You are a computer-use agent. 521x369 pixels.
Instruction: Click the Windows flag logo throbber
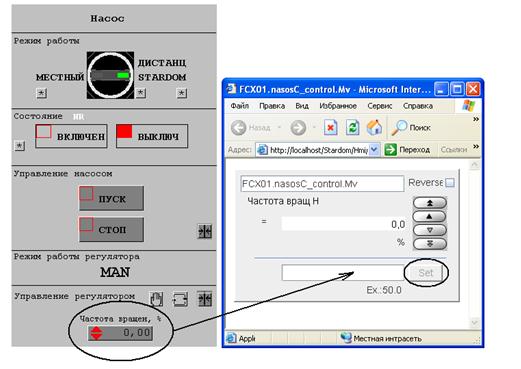tap(468, 106)
